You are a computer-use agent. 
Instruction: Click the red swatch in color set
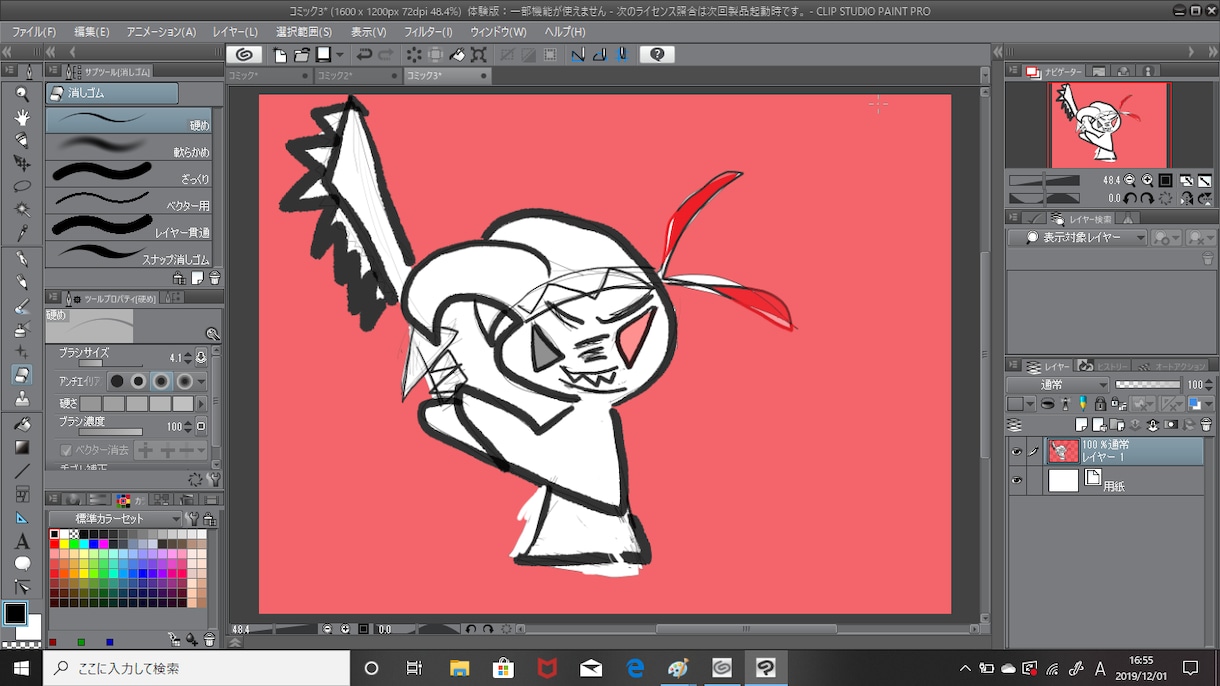[55, 544]
